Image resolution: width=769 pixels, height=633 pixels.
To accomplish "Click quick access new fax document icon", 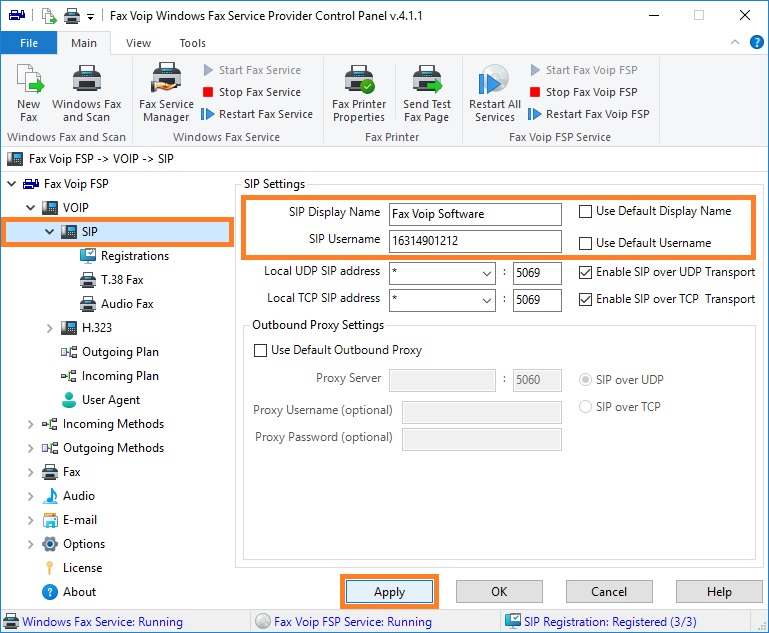I will click(49, 16).
